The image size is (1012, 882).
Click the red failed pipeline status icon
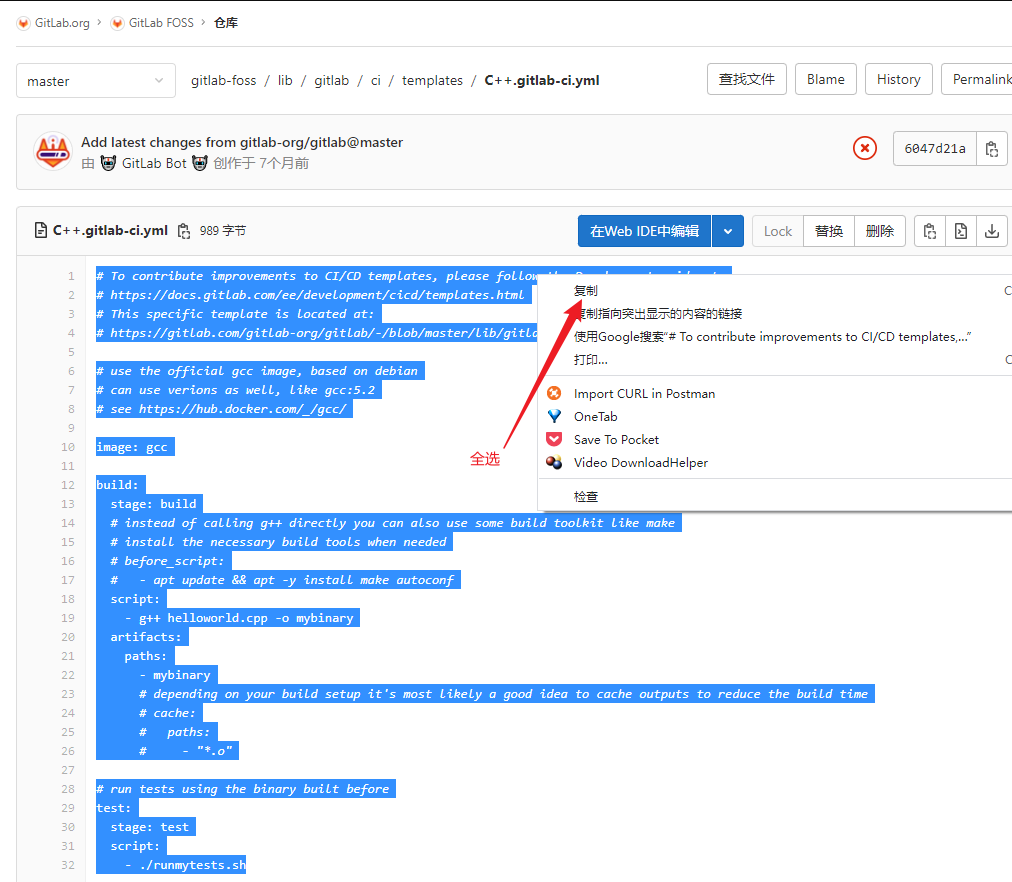865,147
